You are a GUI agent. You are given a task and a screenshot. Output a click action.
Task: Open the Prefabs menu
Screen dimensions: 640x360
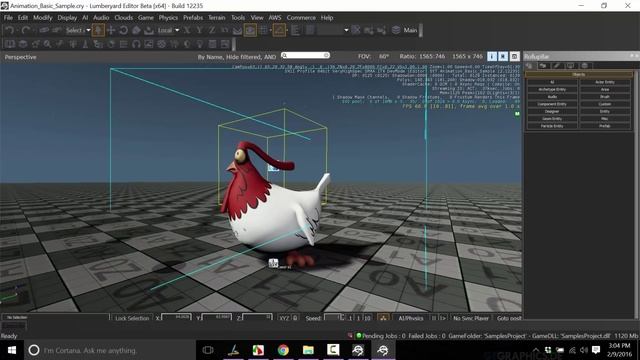[193, 18]
